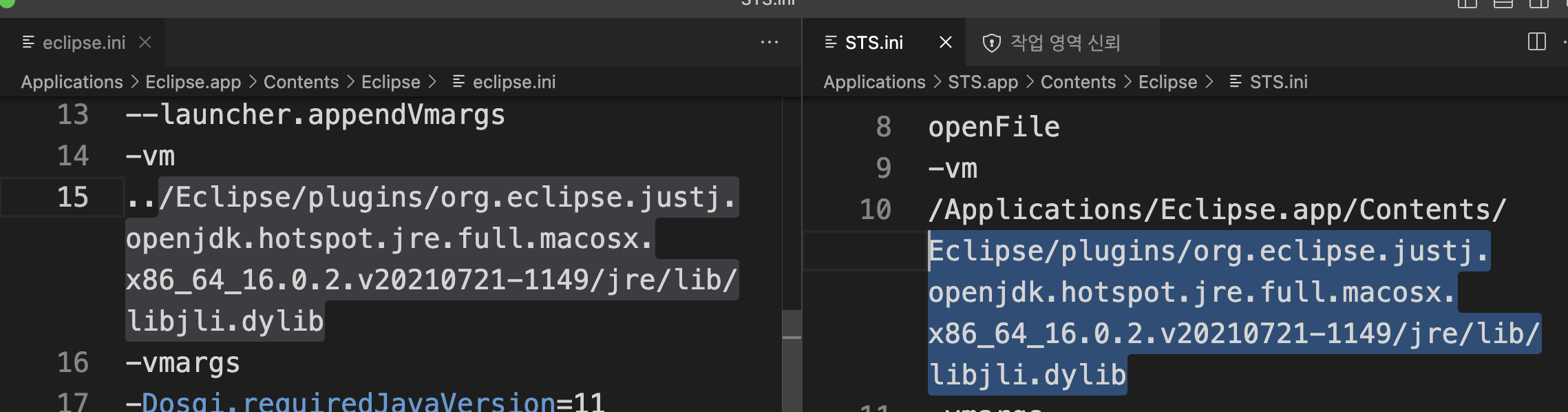Viewport: 1568px width, 412px height.
Task: Select Eclipse folder in right breadcrumb
Action: click(1168, 82)
